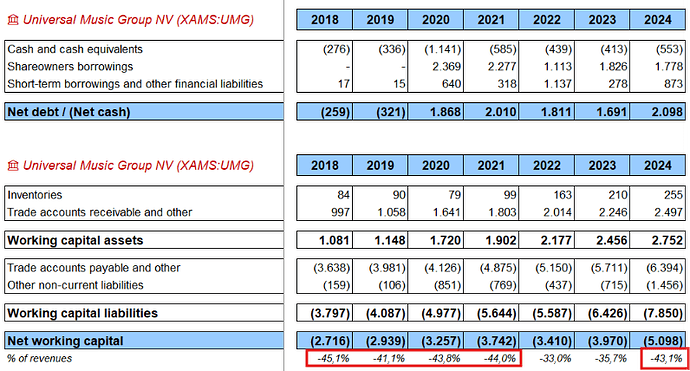Select the 2024 column header in the net debt table
The height and width of the screenshot is (371, 690).
pyautogui.click(x=657, y=20)
